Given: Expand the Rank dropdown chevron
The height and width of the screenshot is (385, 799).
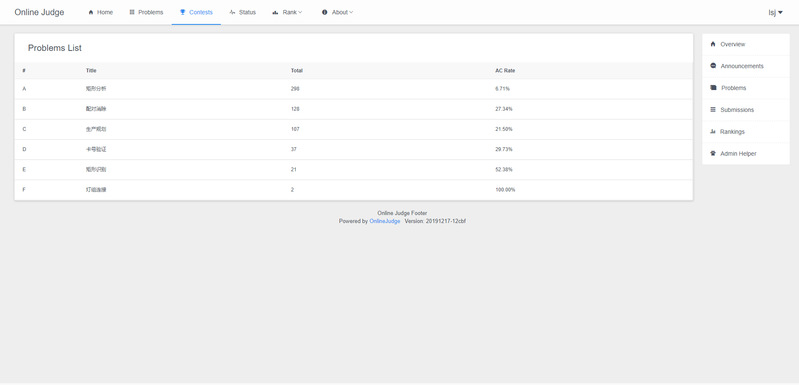Looking at the screenshot, I should coord(300,12).
